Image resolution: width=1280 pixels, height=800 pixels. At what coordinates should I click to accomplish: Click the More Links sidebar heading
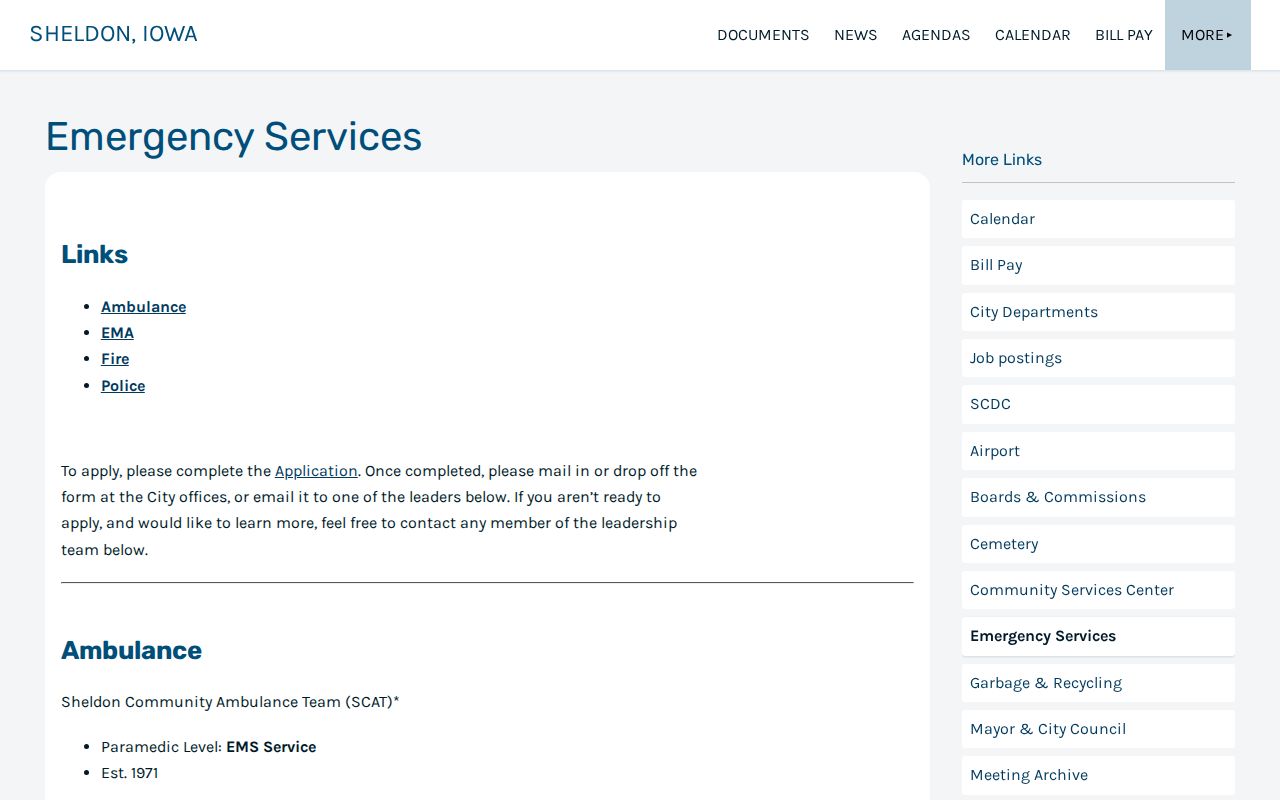click(1002, 160)
